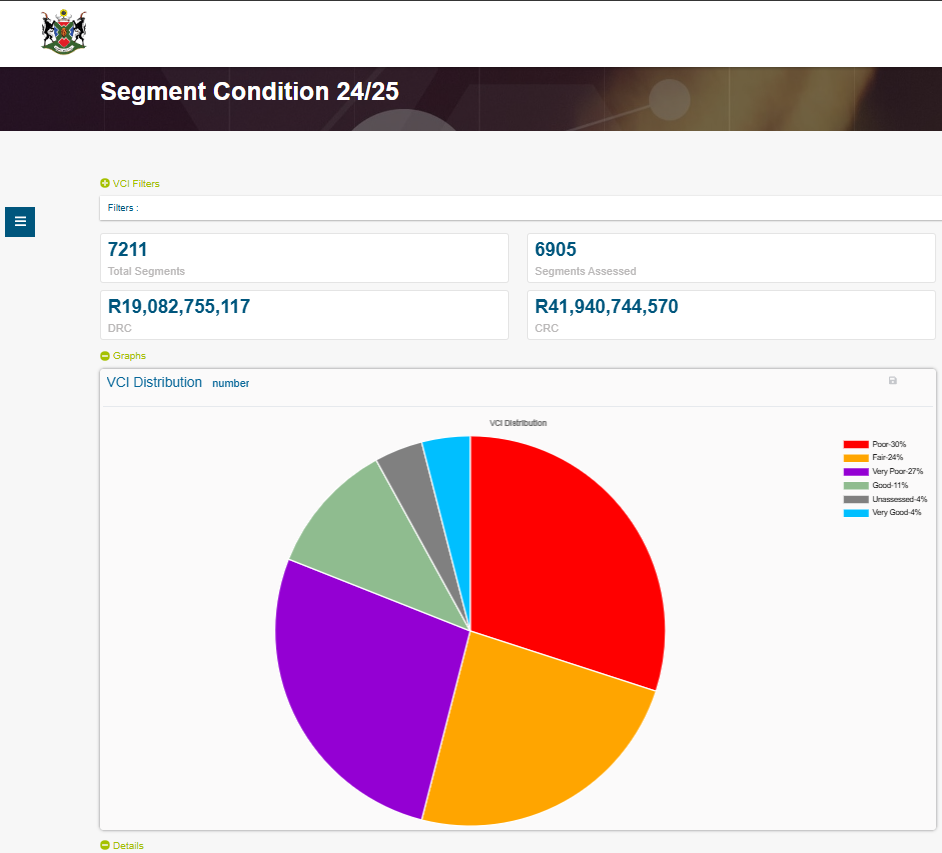Click the save chart icon
942x853 pixels.
point(892,381)
